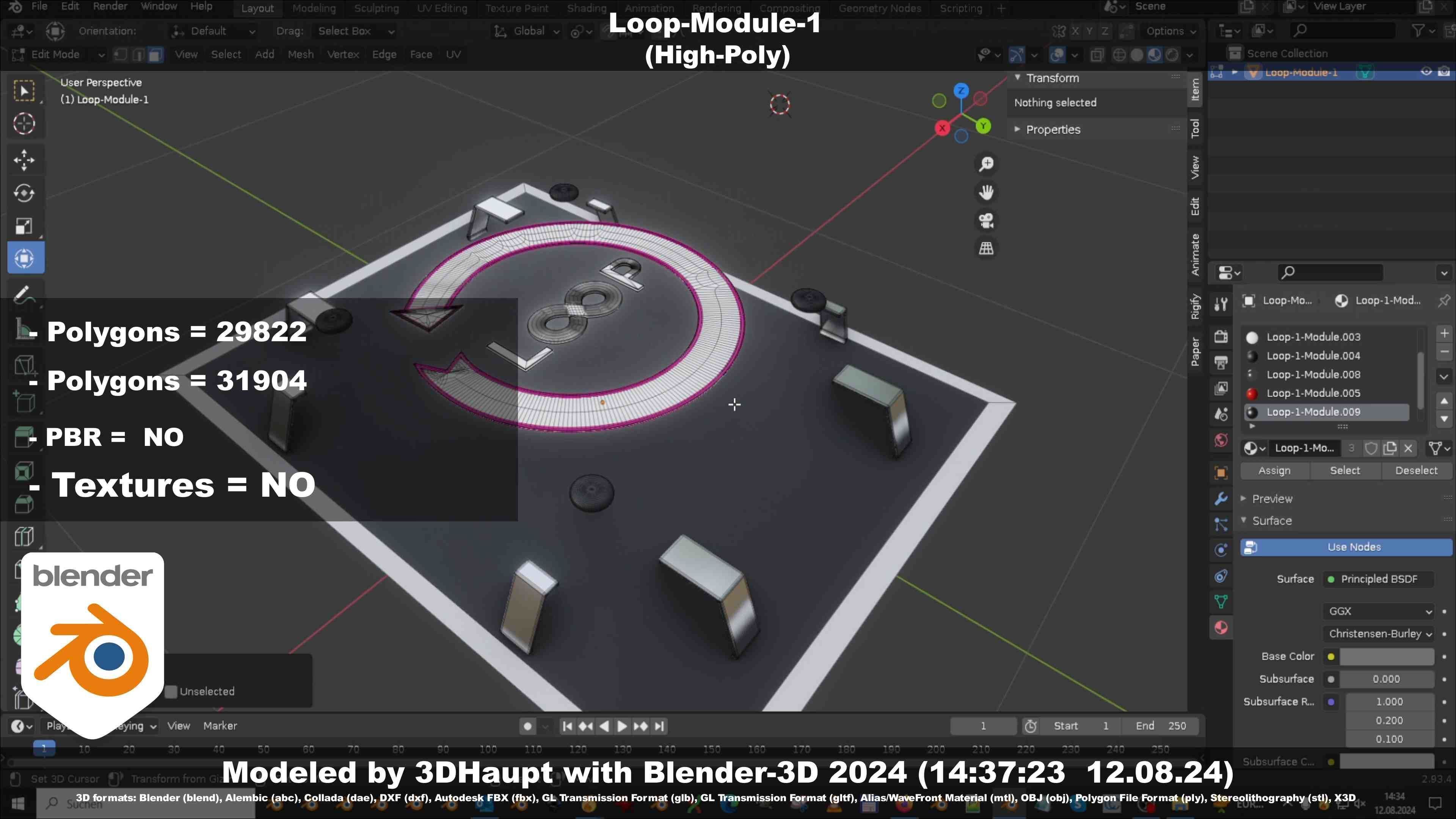Screen dimensions: 1456x819
Task: Expand Loop-Module-1 in the outliner
Action: point(1235,72)
